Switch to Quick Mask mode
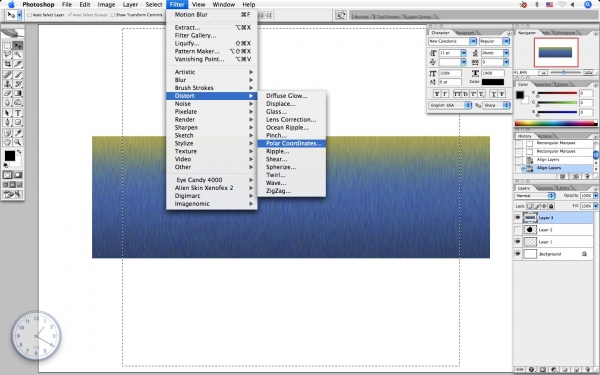 pyautogui.click(x=18, y=175)
